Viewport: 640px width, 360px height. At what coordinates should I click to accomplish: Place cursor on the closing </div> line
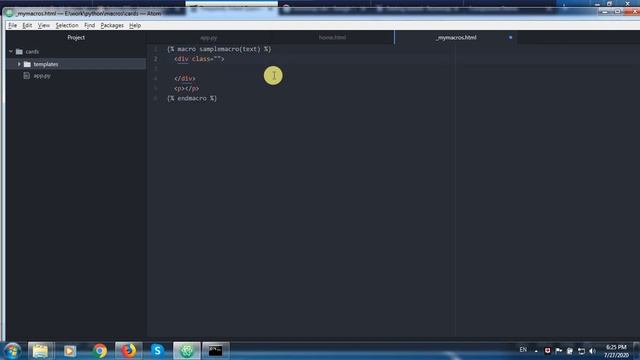184,78
